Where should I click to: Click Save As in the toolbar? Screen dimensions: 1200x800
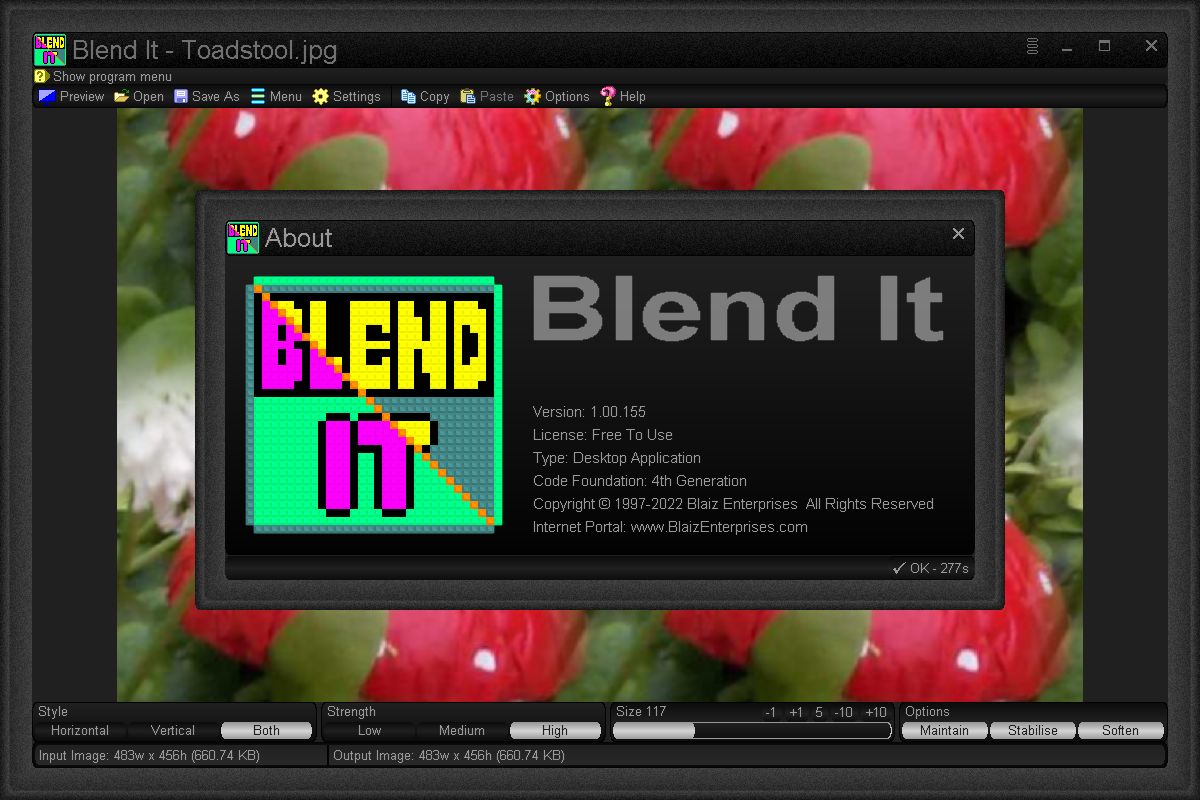click(x=206, y=96)
